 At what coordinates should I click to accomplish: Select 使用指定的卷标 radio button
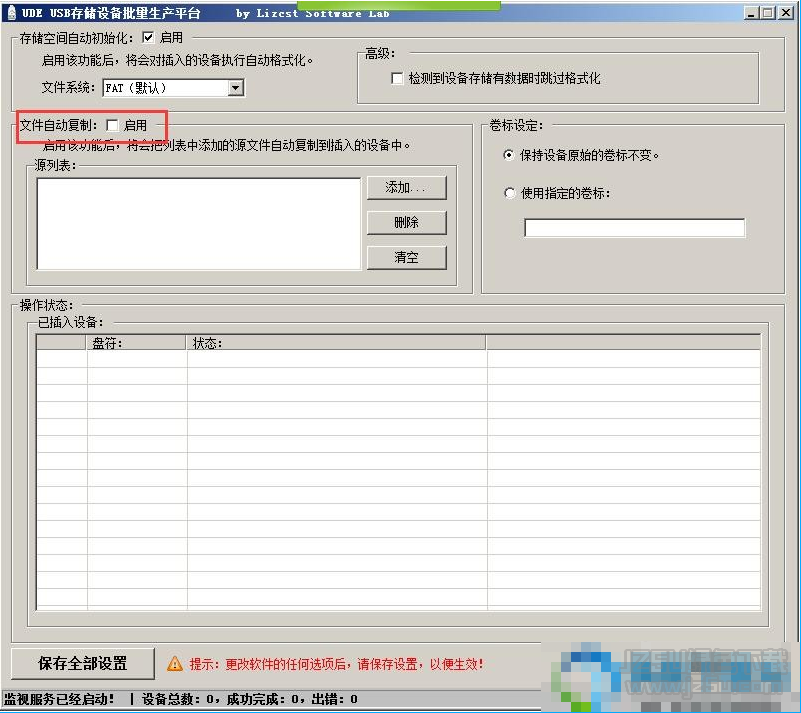(x=509, y=193)
